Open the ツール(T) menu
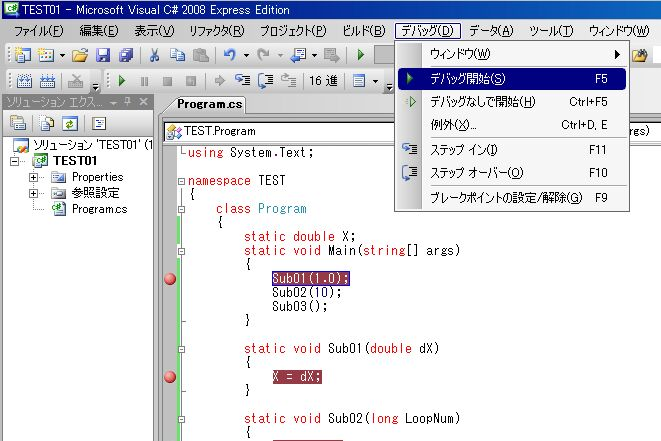This screenshot has width=661, height=441. pos(551,31)
